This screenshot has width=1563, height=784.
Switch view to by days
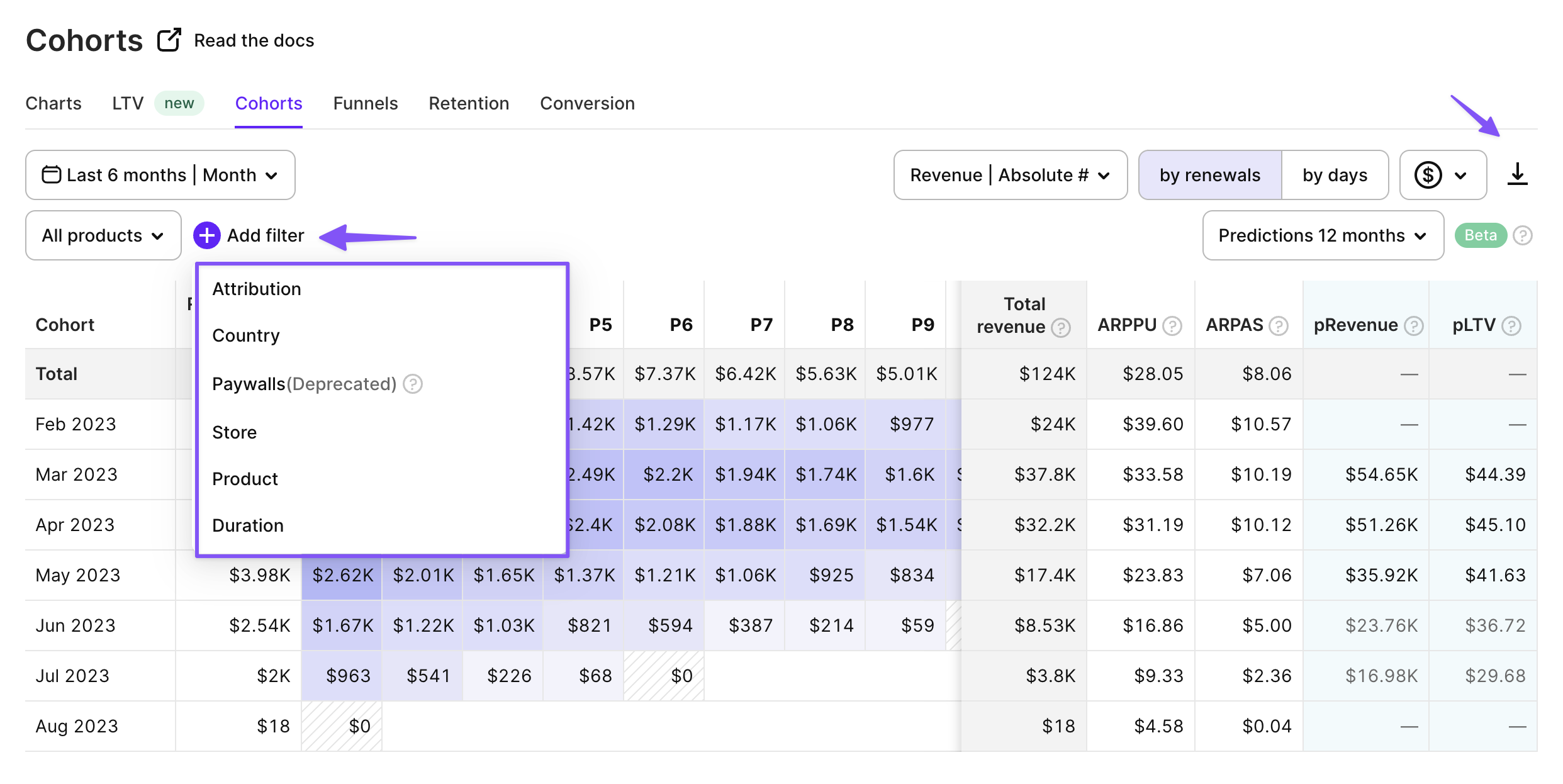pos(1335,175)
